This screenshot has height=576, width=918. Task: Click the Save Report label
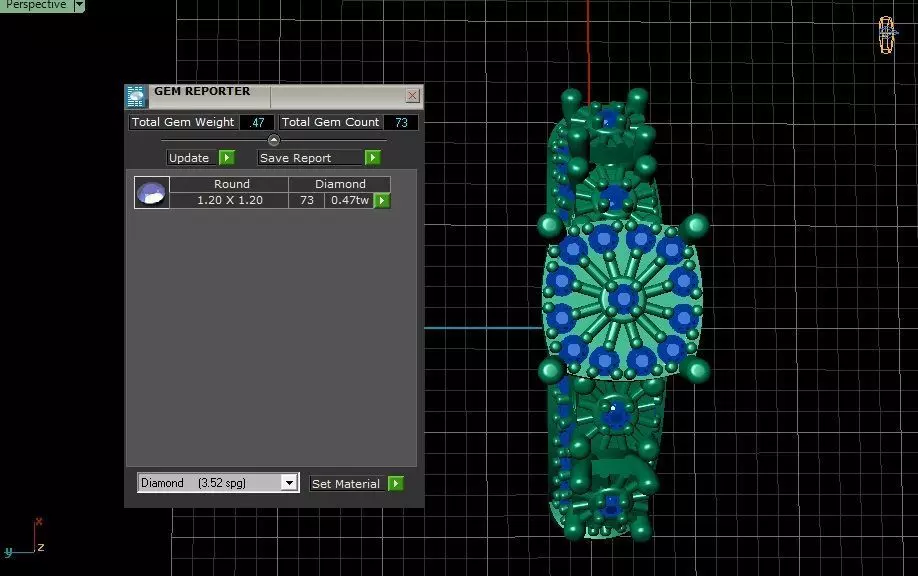click(311, 157)
